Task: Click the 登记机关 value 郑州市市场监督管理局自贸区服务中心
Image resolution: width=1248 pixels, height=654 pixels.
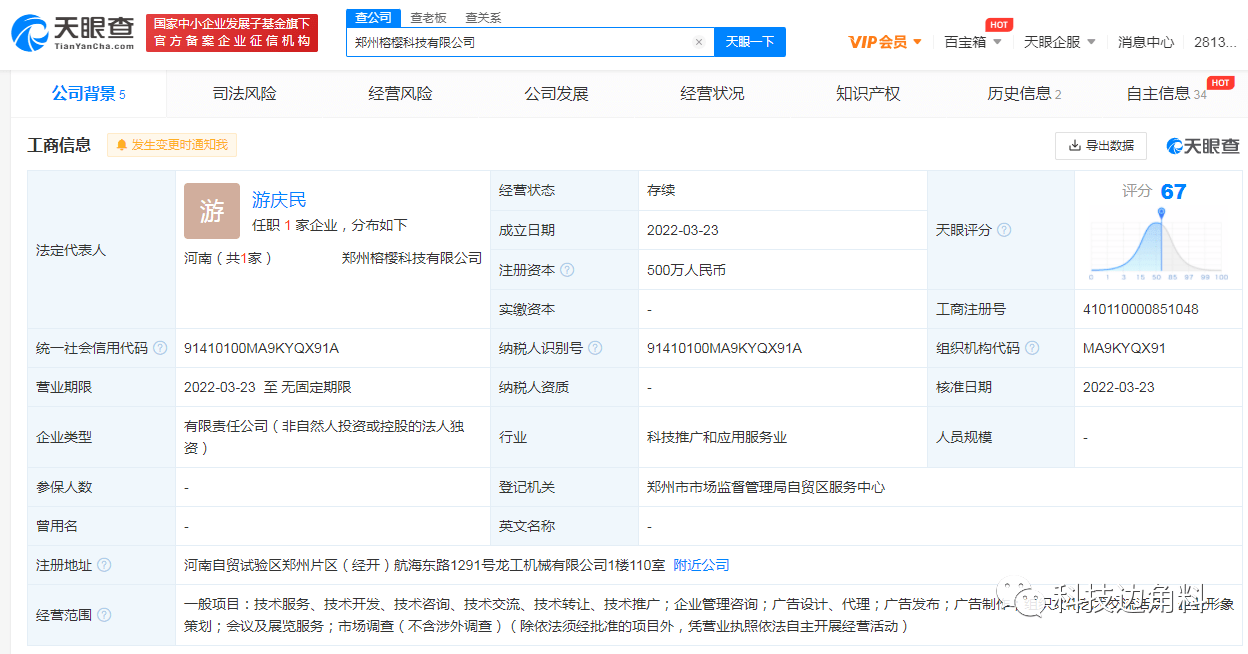Action: pyautogui.click(x=766, y=487)
